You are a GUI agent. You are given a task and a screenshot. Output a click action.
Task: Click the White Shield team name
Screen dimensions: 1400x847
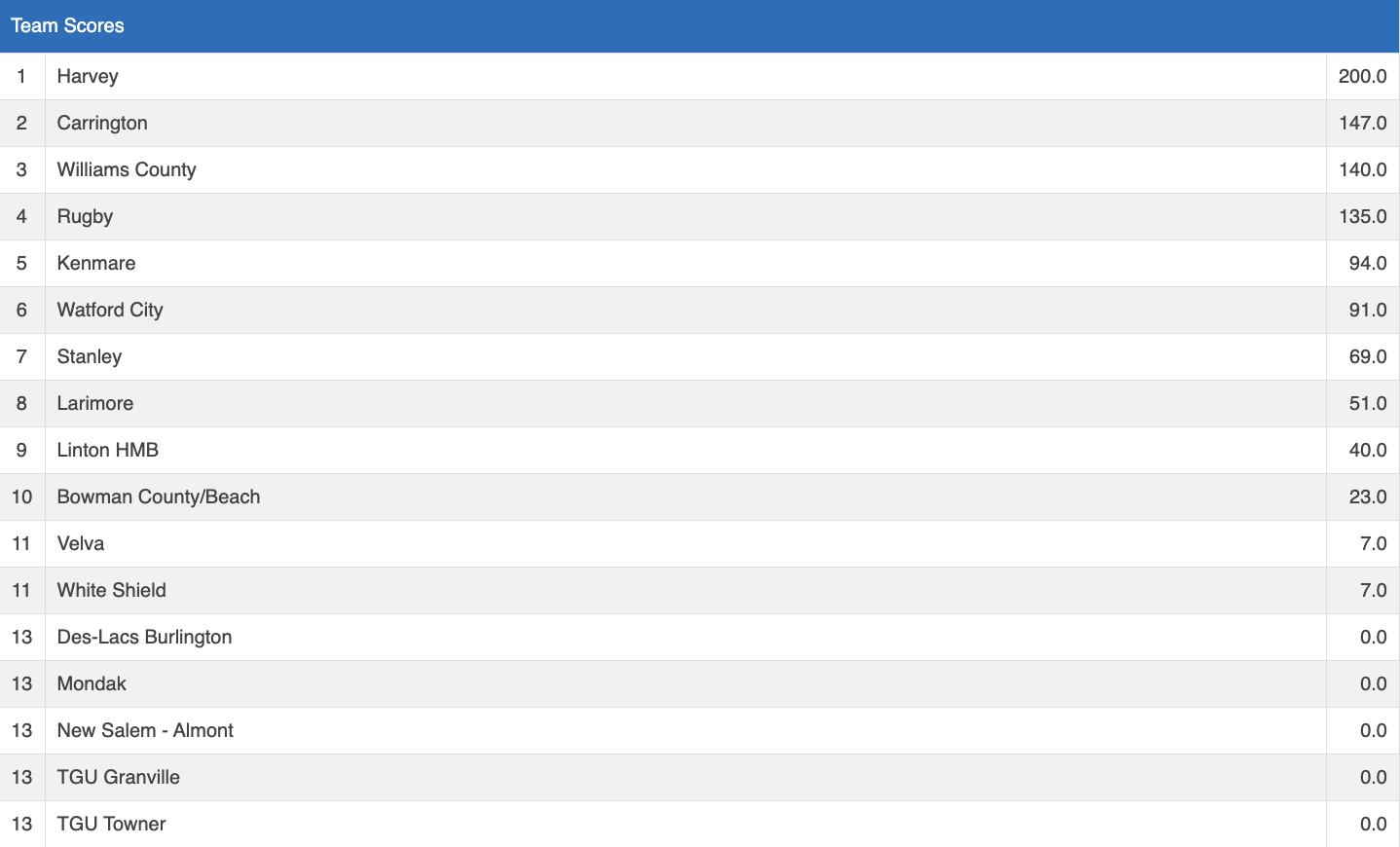click(112, 590)
